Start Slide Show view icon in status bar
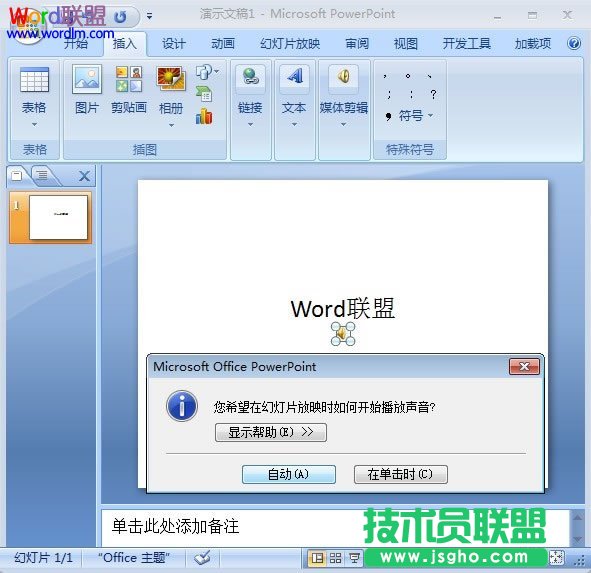 coord(354,558)
